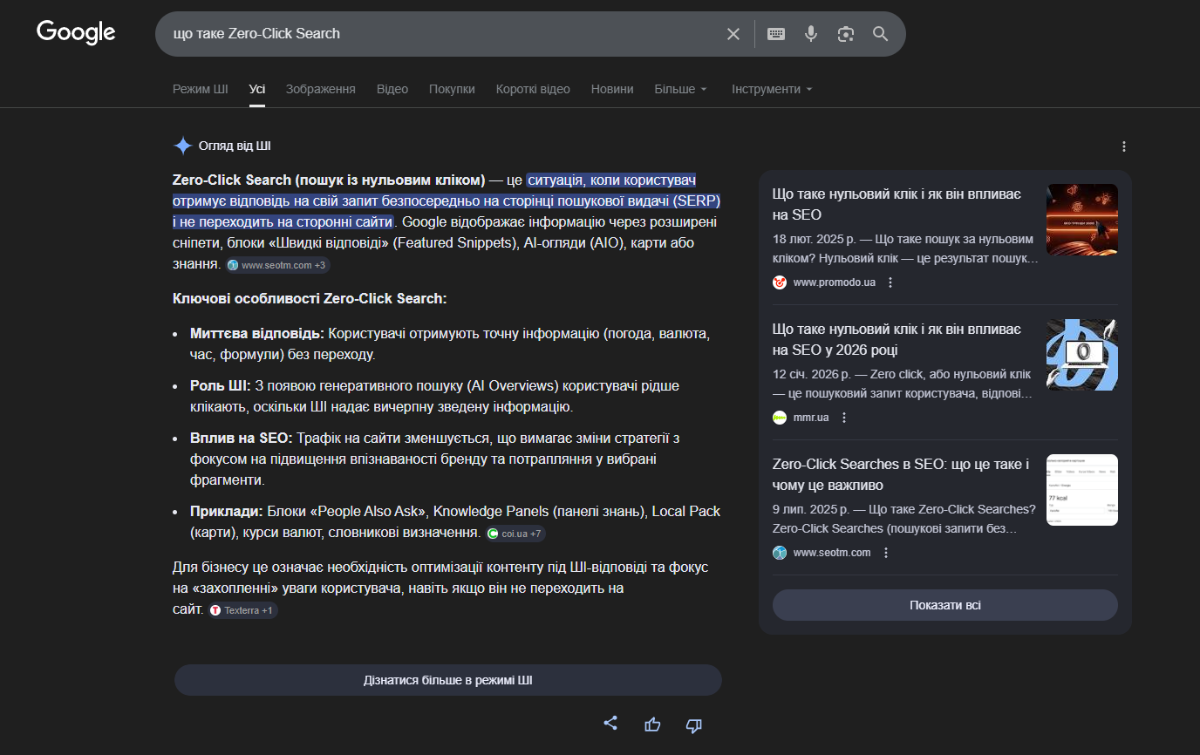
Task: Open the Інструменти dropdown
Action: tap(770, 88)
